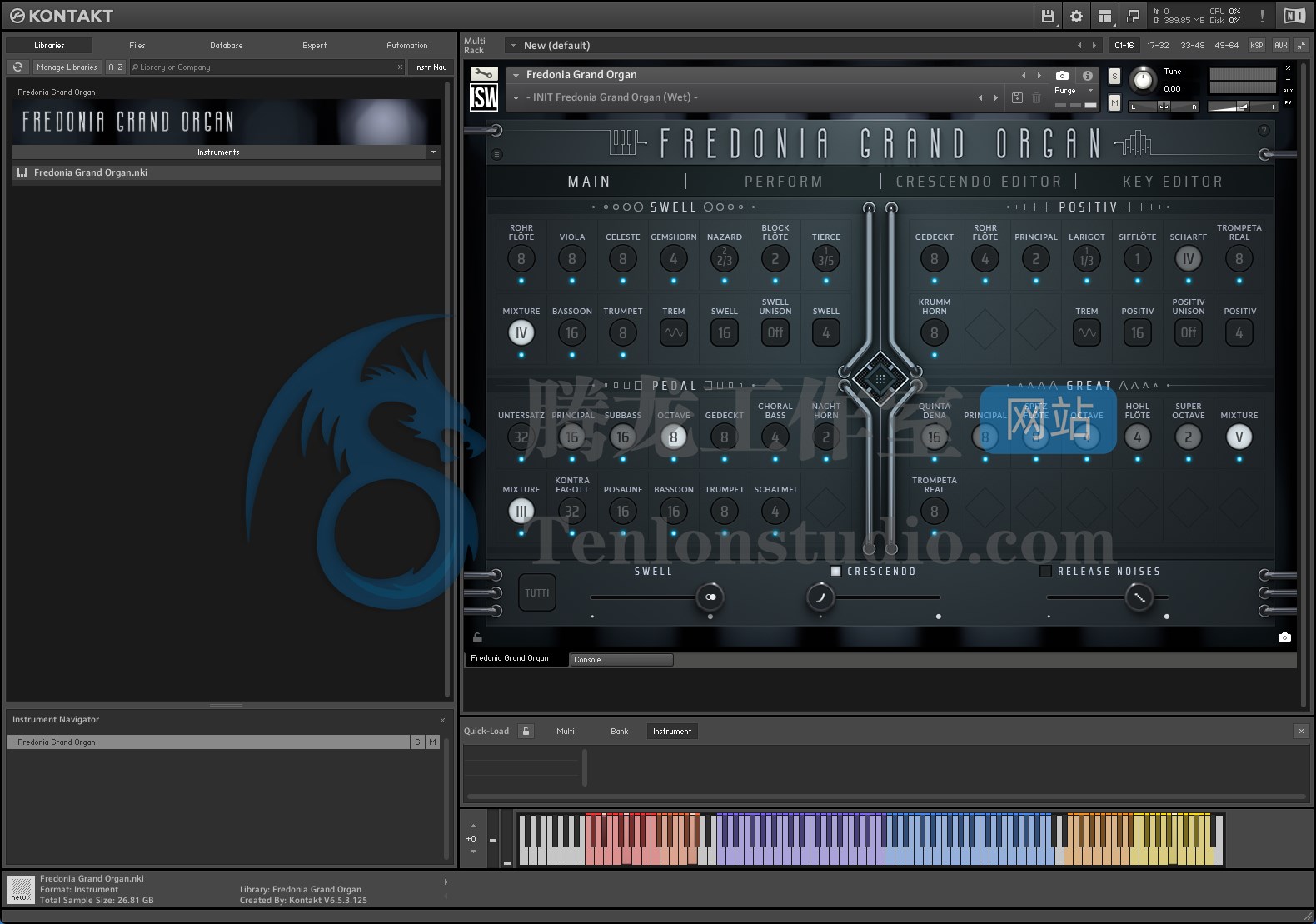
Task: Click the snapshot camera icon in instrument header
Action: [1062, 75]
